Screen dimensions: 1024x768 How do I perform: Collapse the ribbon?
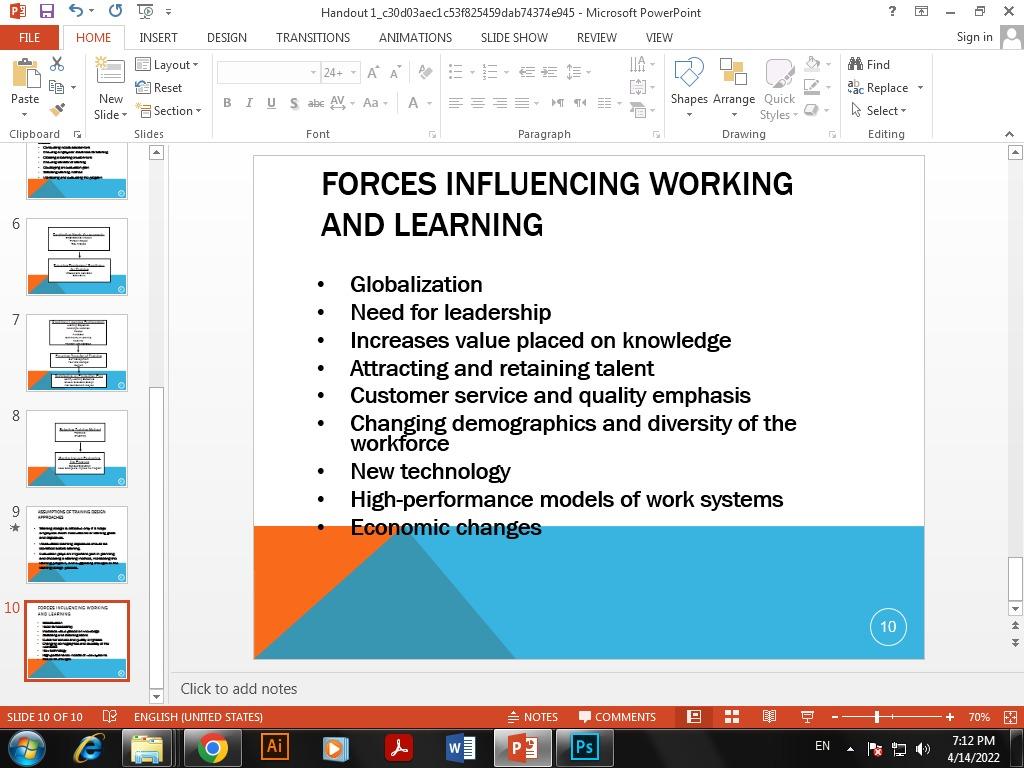click(x=1009, y=134)
